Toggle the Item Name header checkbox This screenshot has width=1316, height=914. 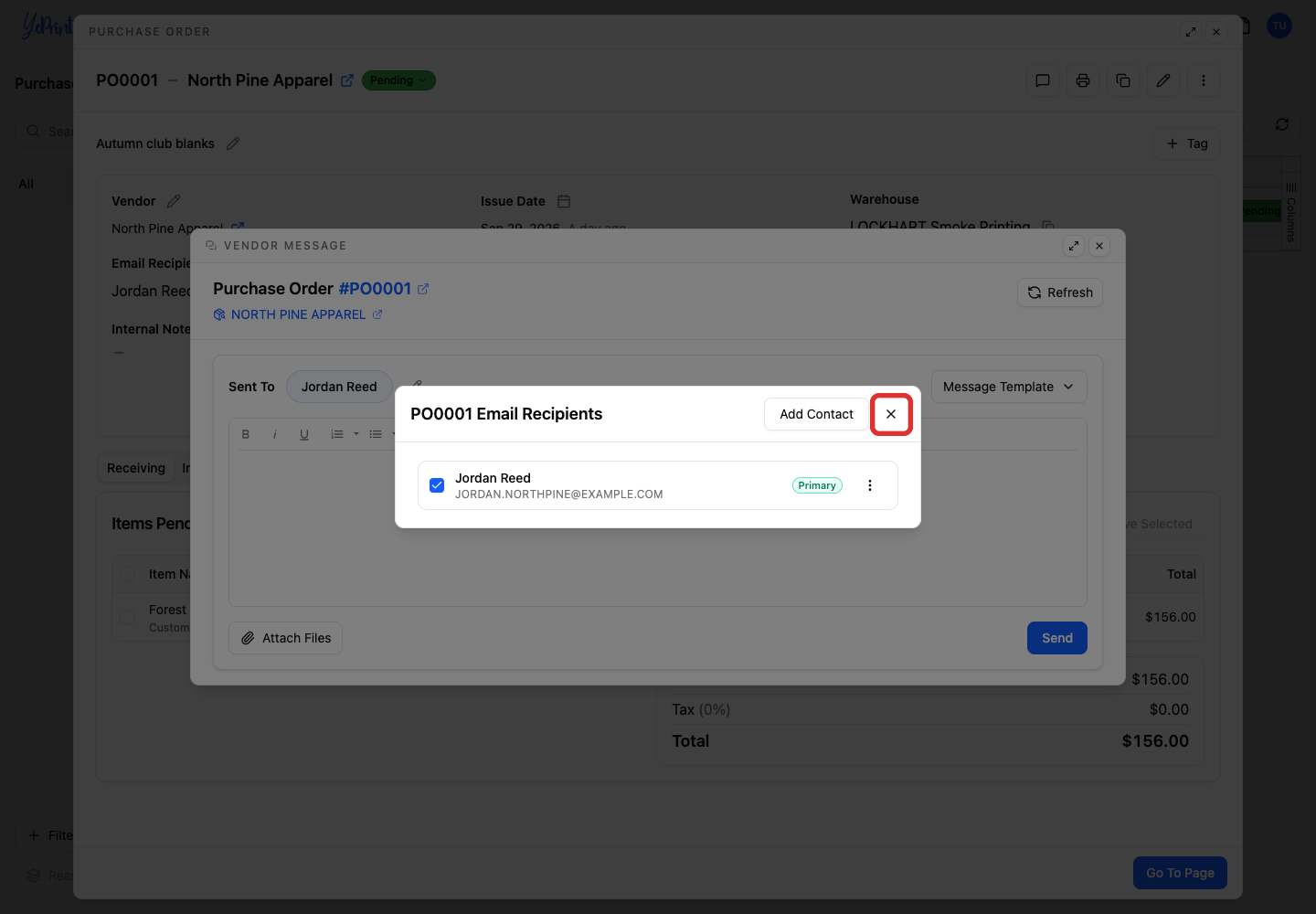point(127,574)
